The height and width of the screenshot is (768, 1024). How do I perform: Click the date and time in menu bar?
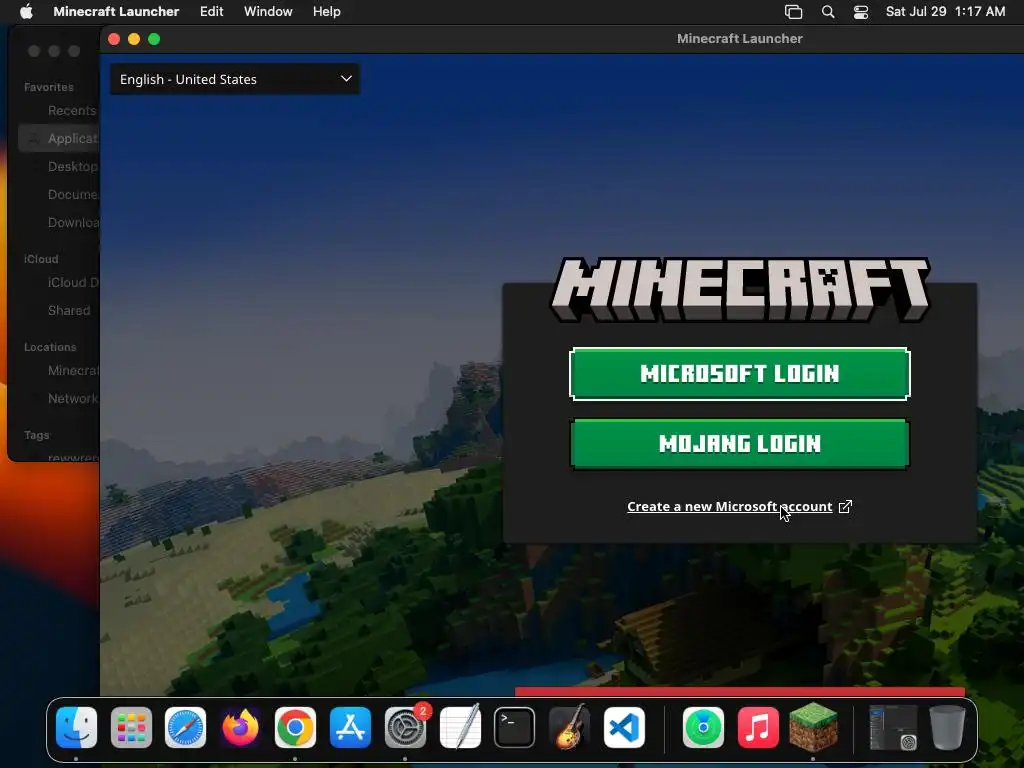coord(945,12)
